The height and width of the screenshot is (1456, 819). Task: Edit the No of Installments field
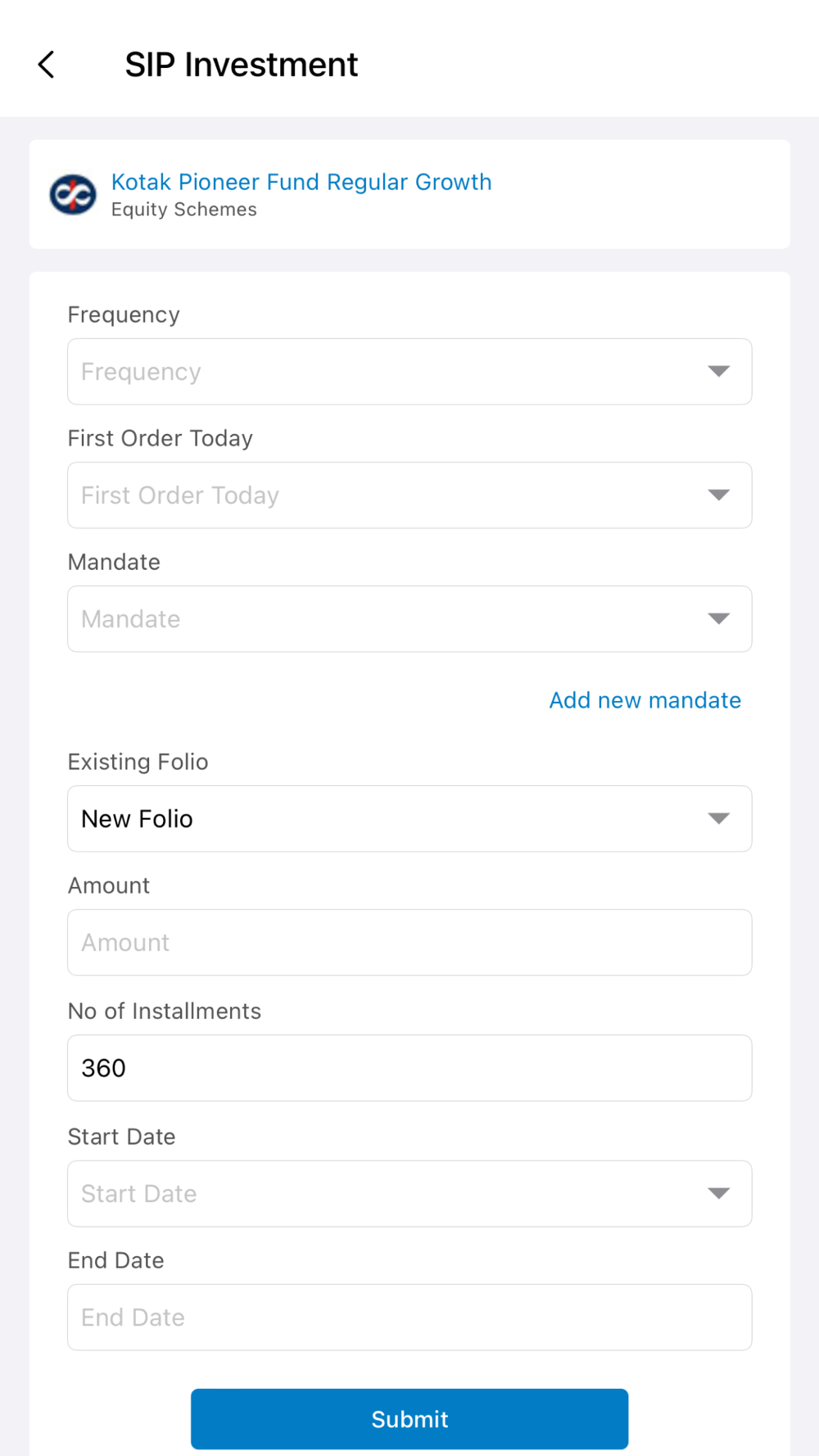409,1068
